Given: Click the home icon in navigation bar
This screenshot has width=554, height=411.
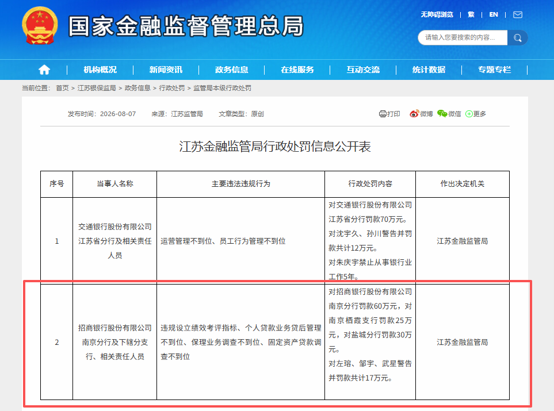Looking at the screenshot, I should 44,70.
